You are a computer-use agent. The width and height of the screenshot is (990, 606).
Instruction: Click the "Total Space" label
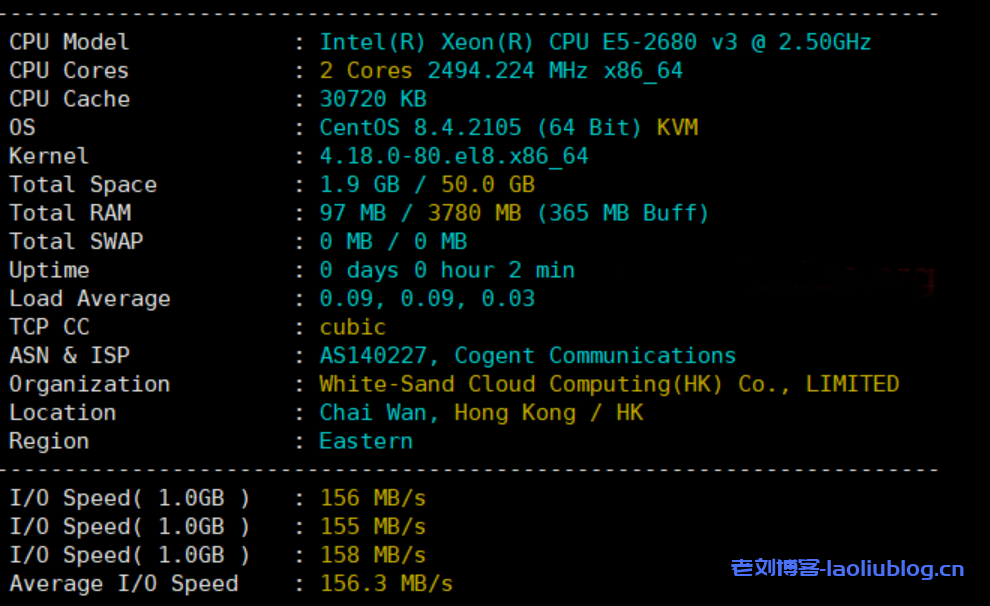(83, 185)
